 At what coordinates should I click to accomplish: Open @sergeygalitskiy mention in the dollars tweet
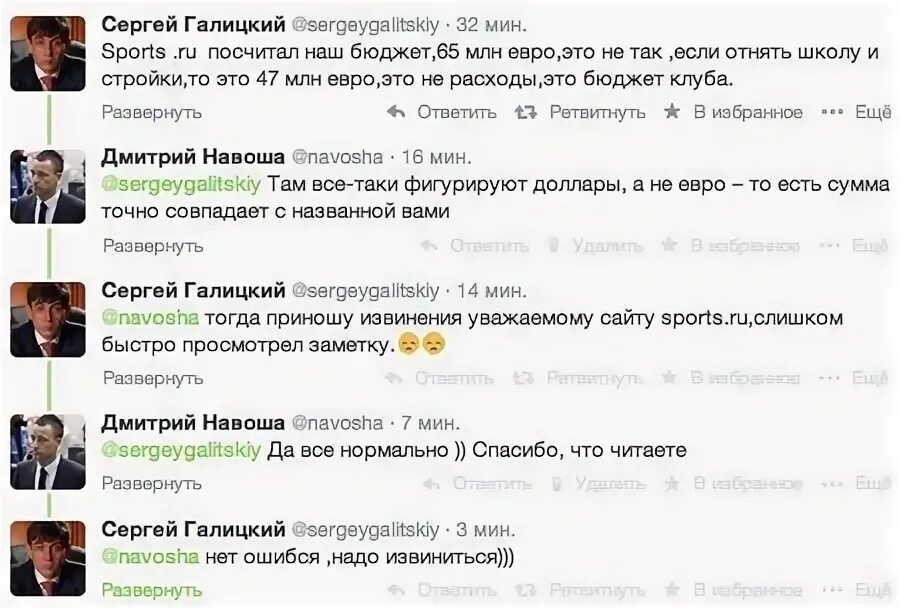tap(182, 185)
